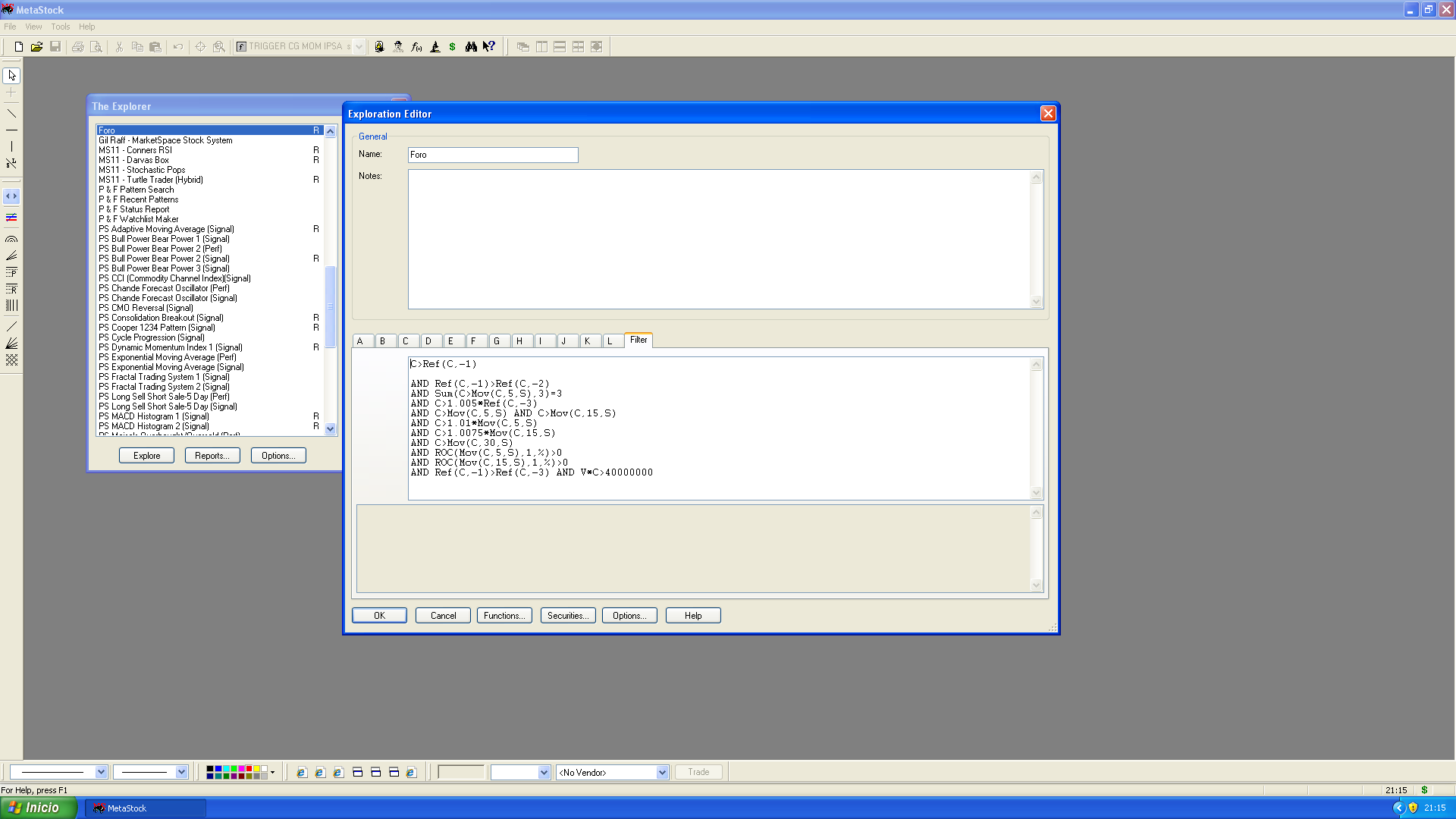
Task: Click the green dollar sign toolbar icon
Action: point(453,47)
